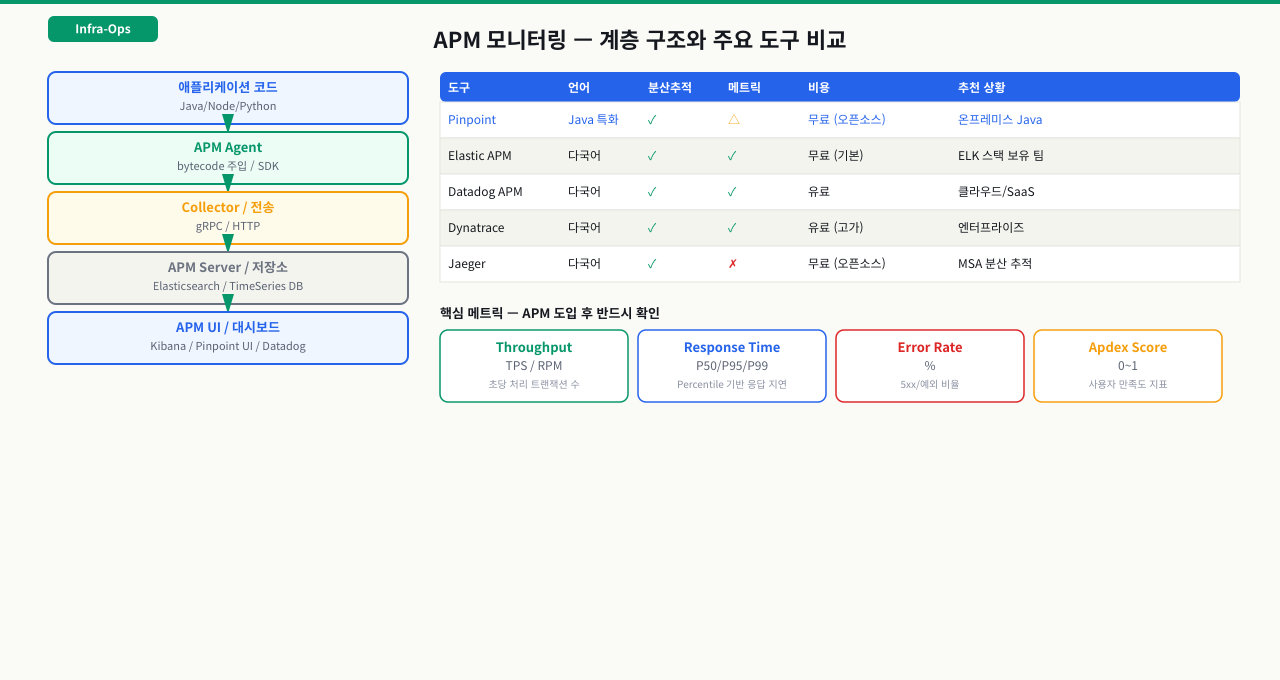Click the ELK 스택 보유 팀 cell
The height and width of the screenshot is (680, 1280).
tap(1001, 156)
